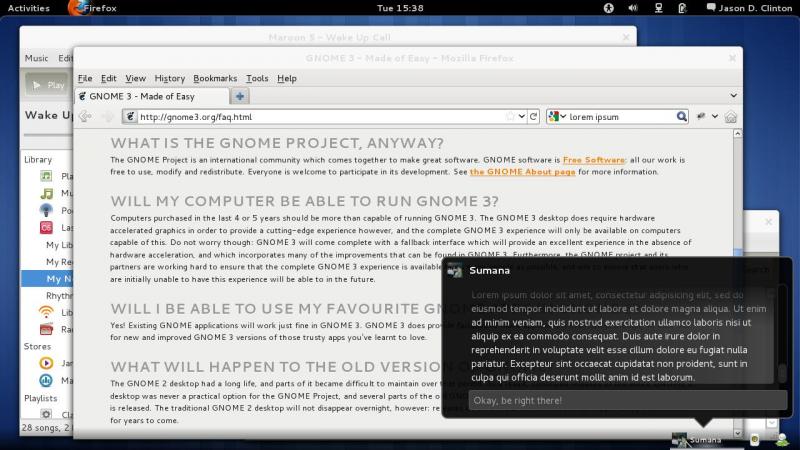Select the highlighted My N... row in Rhythmbox

tap(47, 279)
